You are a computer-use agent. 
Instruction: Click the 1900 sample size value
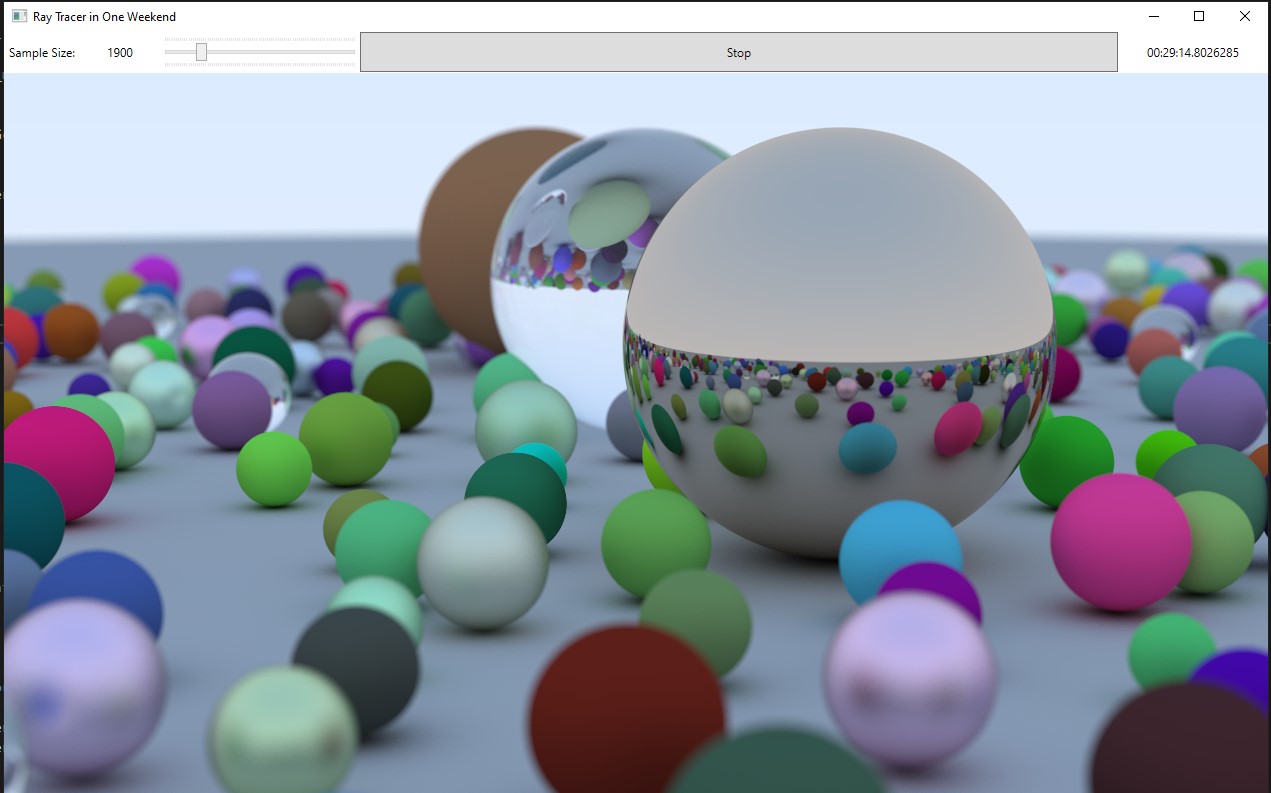tap(120, 53)
